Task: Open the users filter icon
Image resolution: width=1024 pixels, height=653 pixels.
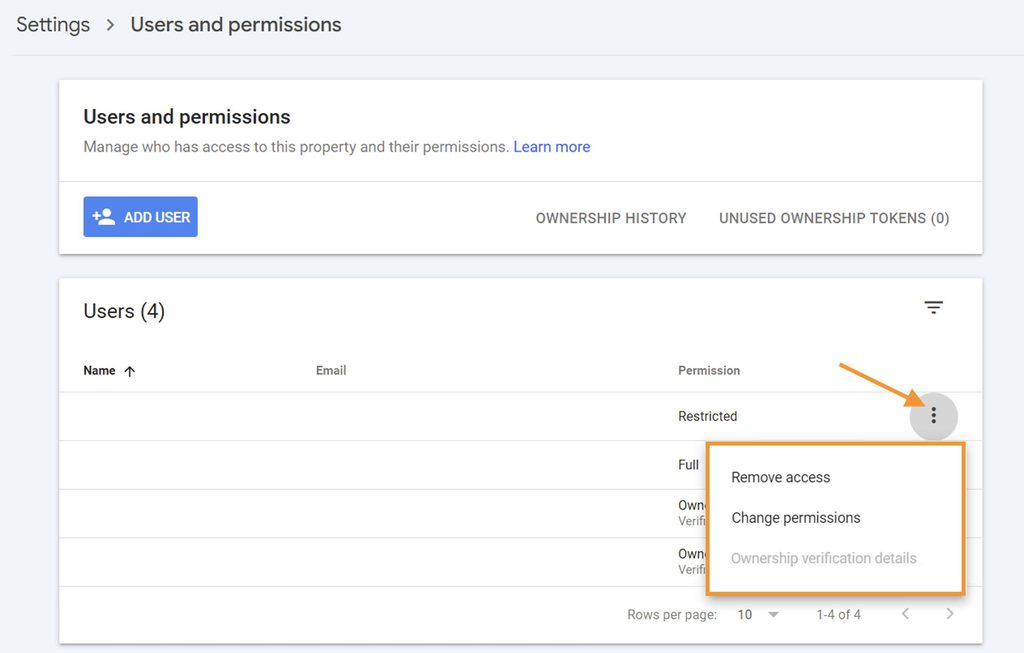Action: pyautogui.click(x=933, y=307)
